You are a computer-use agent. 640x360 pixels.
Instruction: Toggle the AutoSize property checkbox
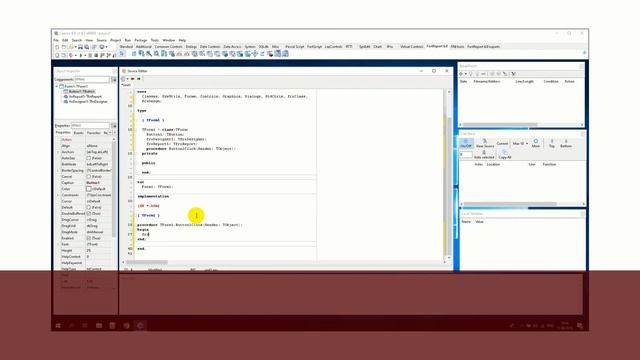click(89, 158)
